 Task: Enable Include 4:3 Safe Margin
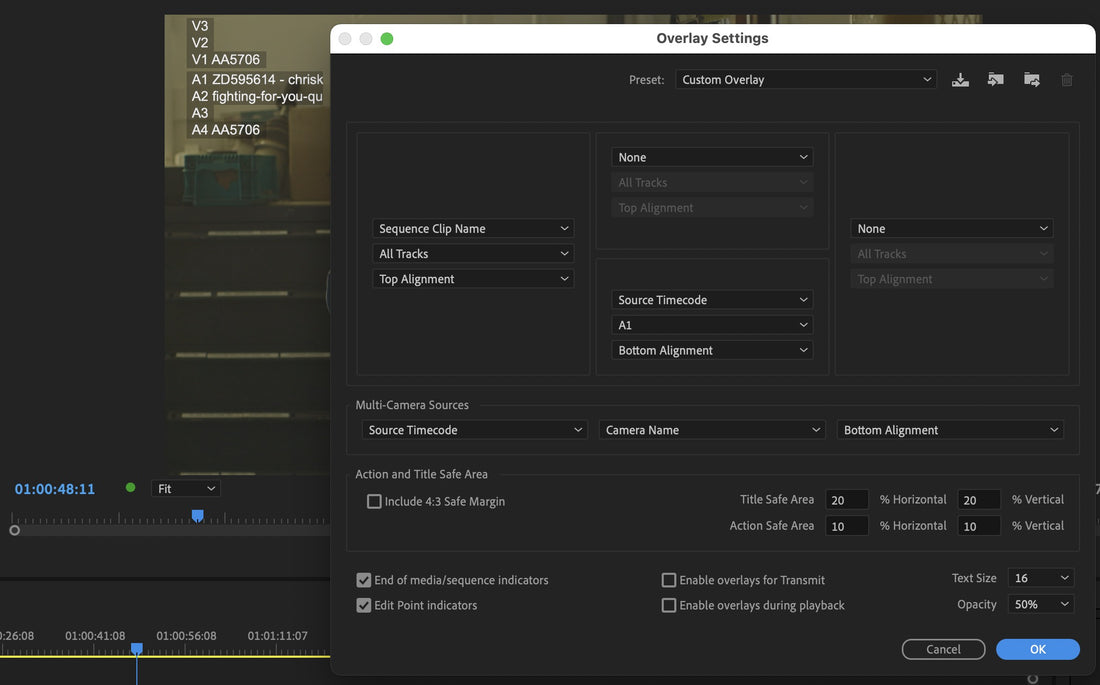coord(374,501)
